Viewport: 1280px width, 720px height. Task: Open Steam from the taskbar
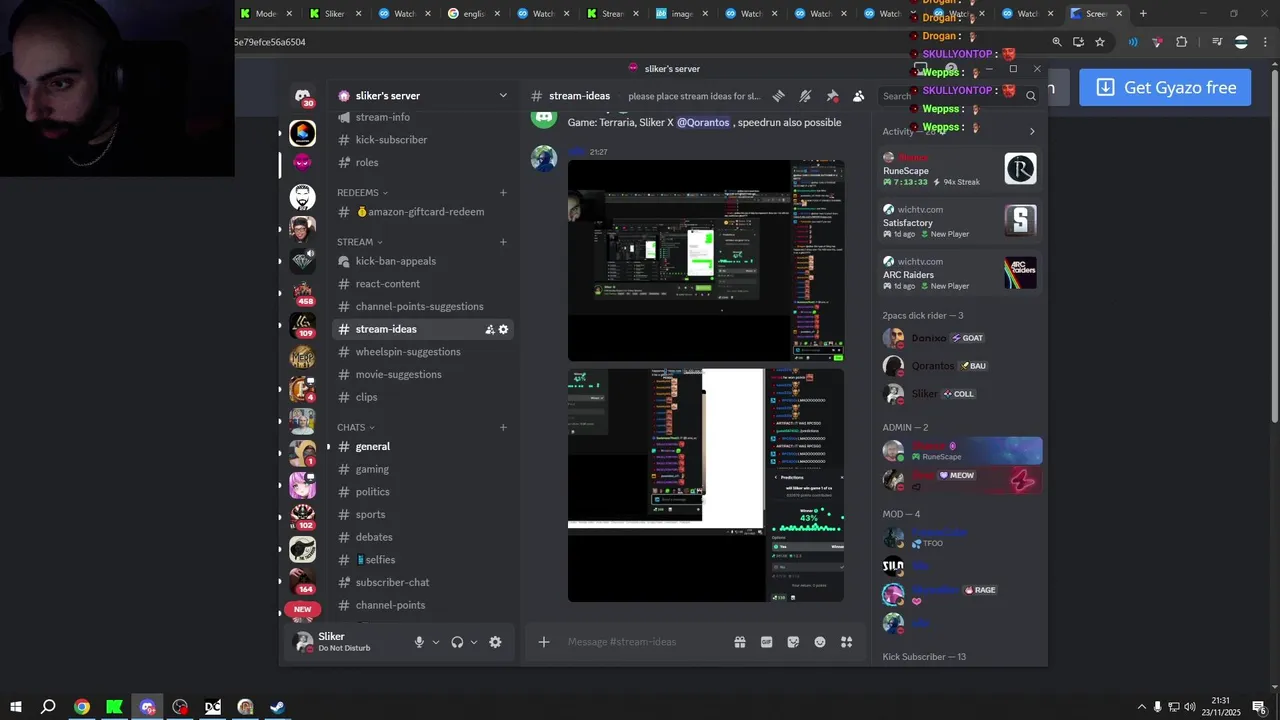(278, 707)
